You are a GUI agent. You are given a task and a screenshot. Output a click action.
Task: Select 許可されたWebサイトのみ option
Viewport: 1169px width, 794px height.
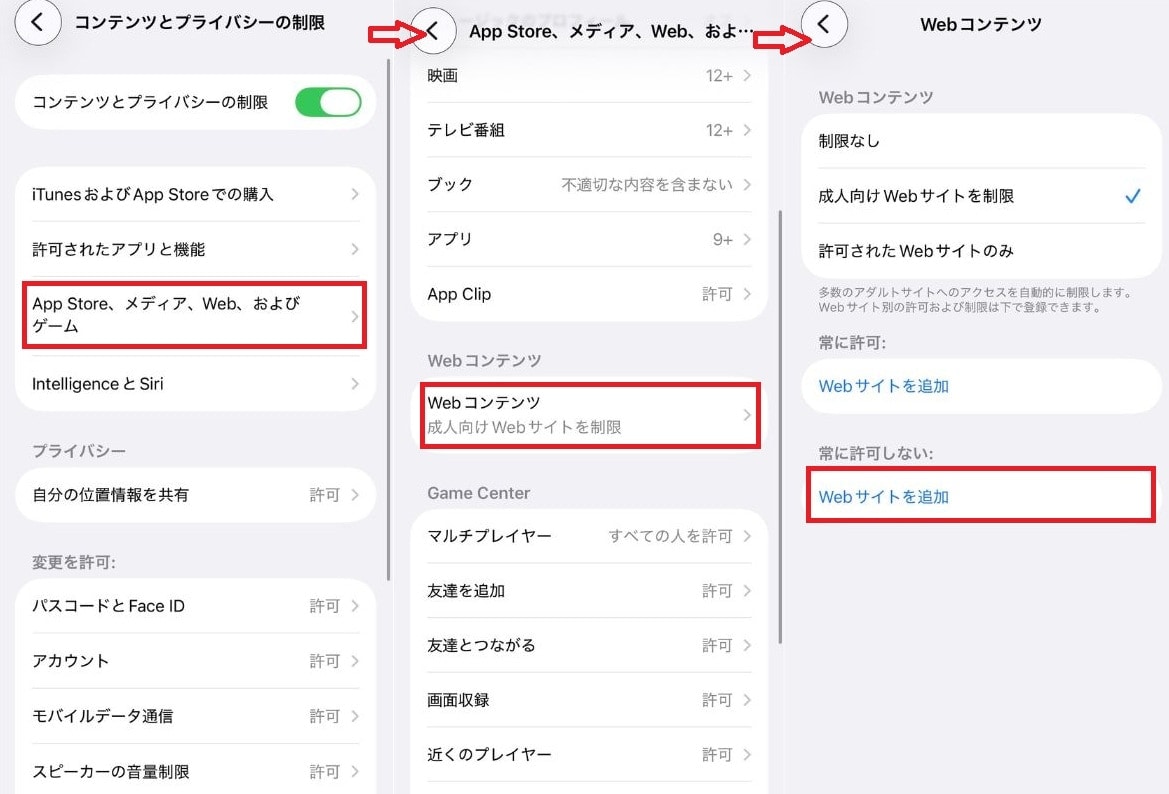pyautogui.click(x=980, y=252)
